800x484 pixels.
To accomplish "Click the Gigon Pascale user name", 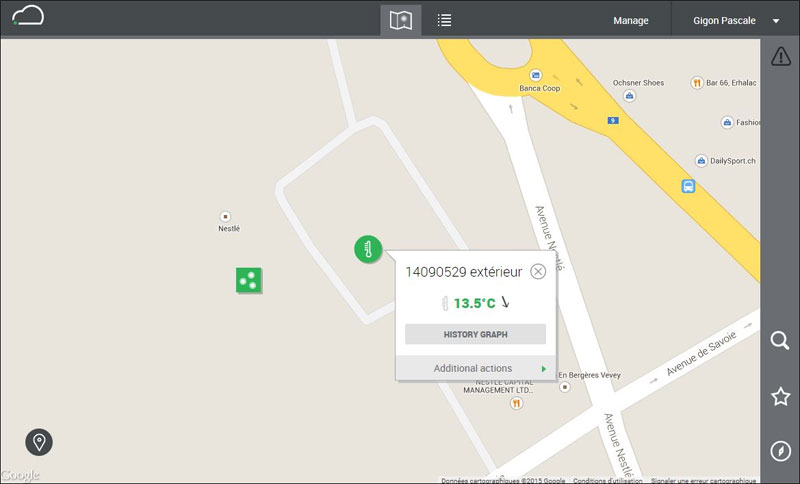I will tap(724, 20).
